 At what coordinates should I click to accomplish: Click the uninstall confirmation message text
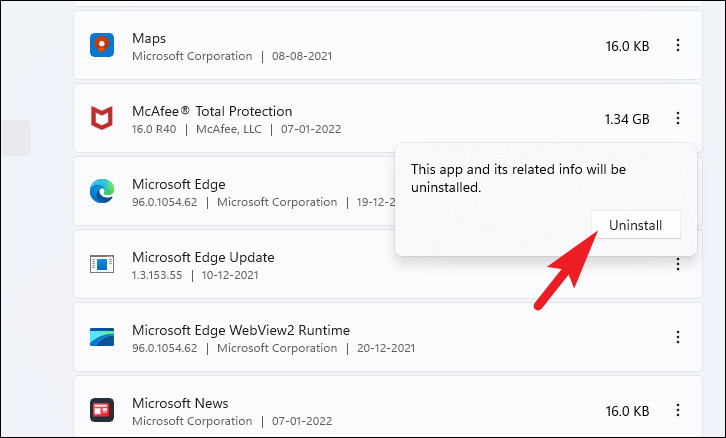(x=518, y=178)
